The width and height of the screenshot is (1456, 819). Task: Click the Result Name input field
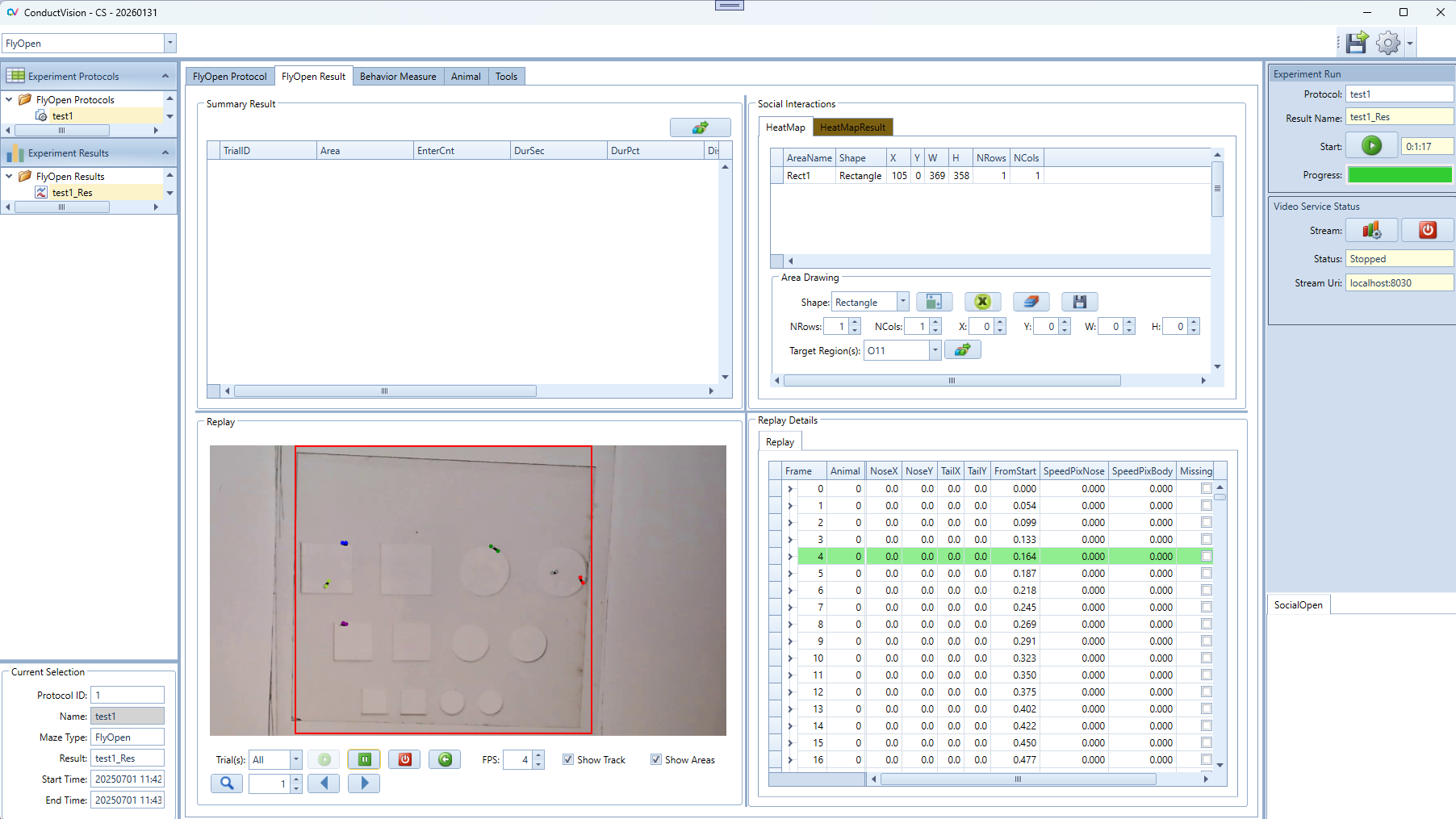pyautogui.click(x=1399, y=117)
